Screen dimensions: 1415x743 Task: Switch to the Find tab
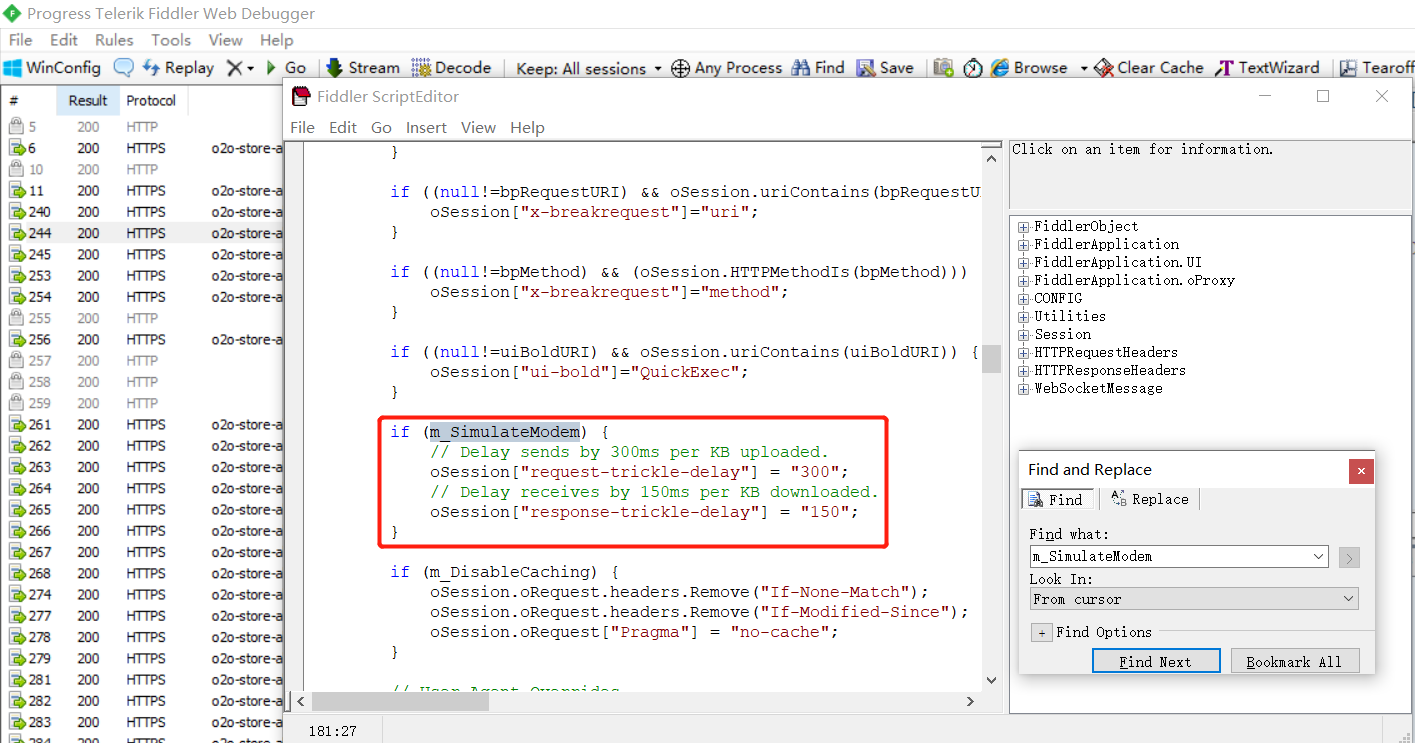tap(1056, 499)
